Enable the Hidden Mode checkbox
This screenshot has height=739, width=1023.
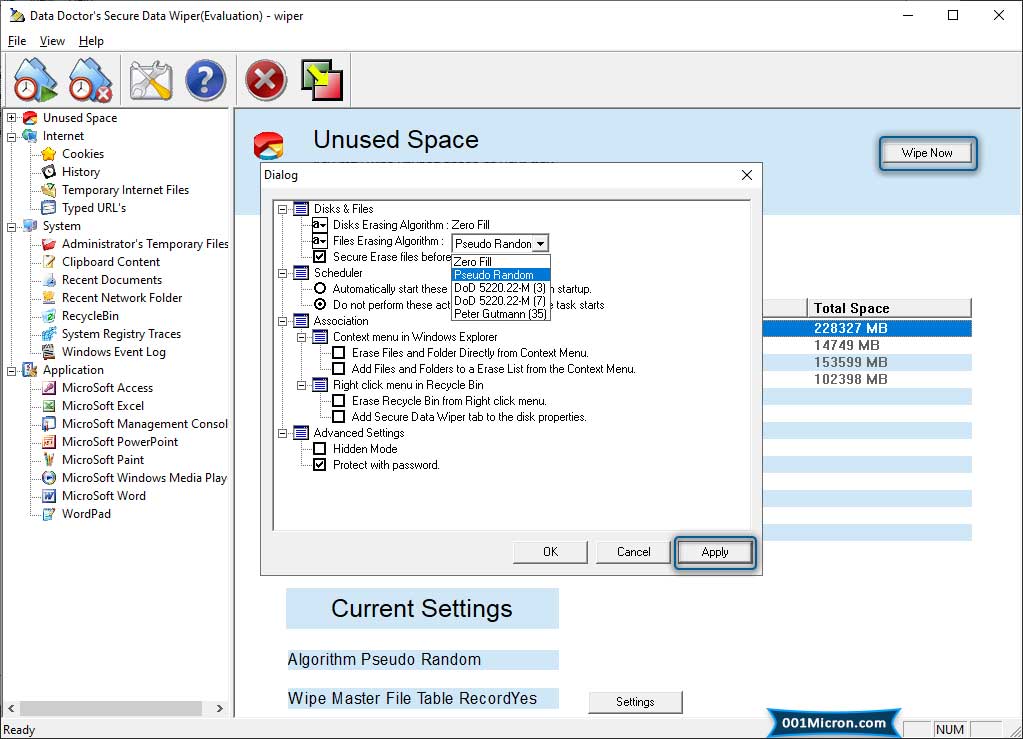click(x=320, y=449)
